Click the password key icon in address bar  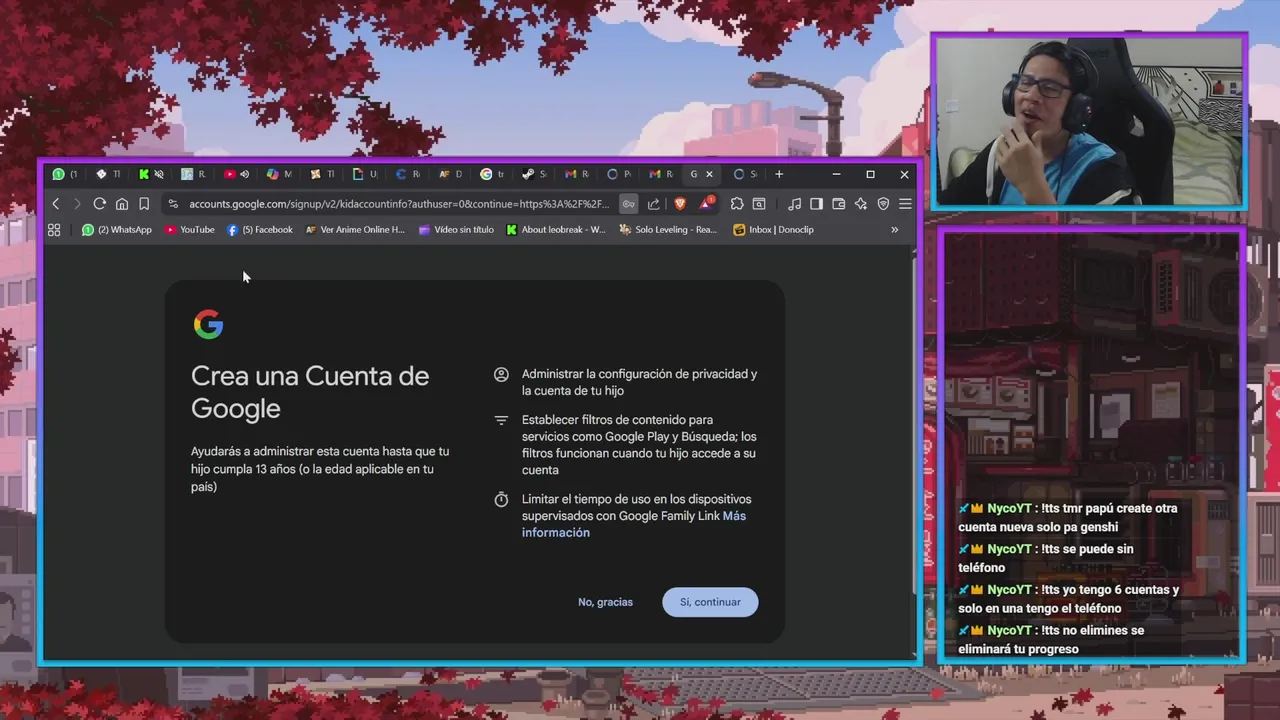tap(628, 204)
